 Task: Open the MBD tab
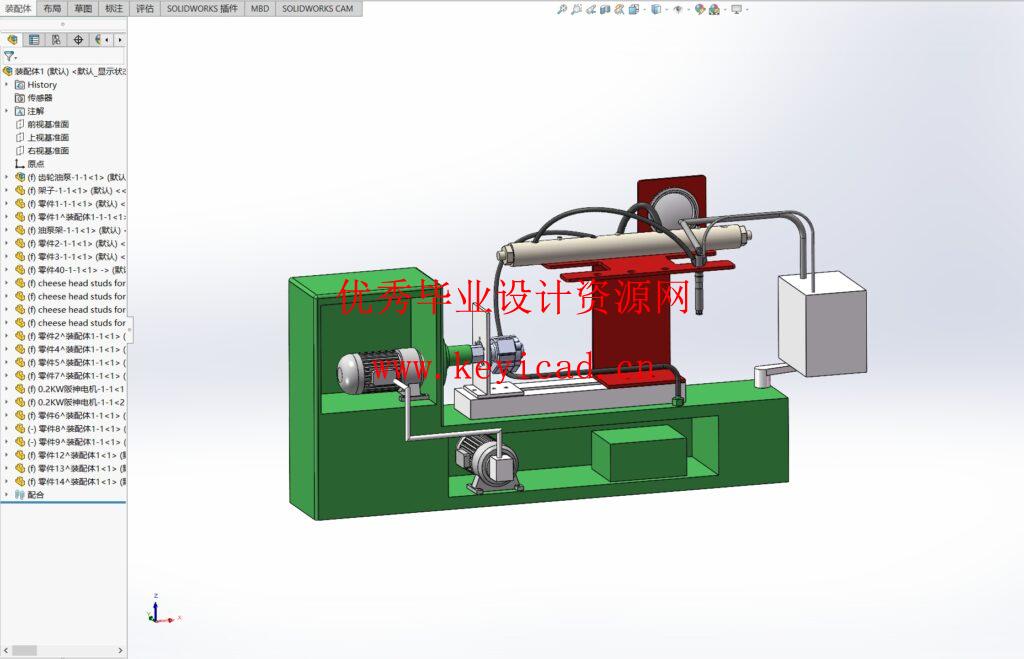pos(259,8)
